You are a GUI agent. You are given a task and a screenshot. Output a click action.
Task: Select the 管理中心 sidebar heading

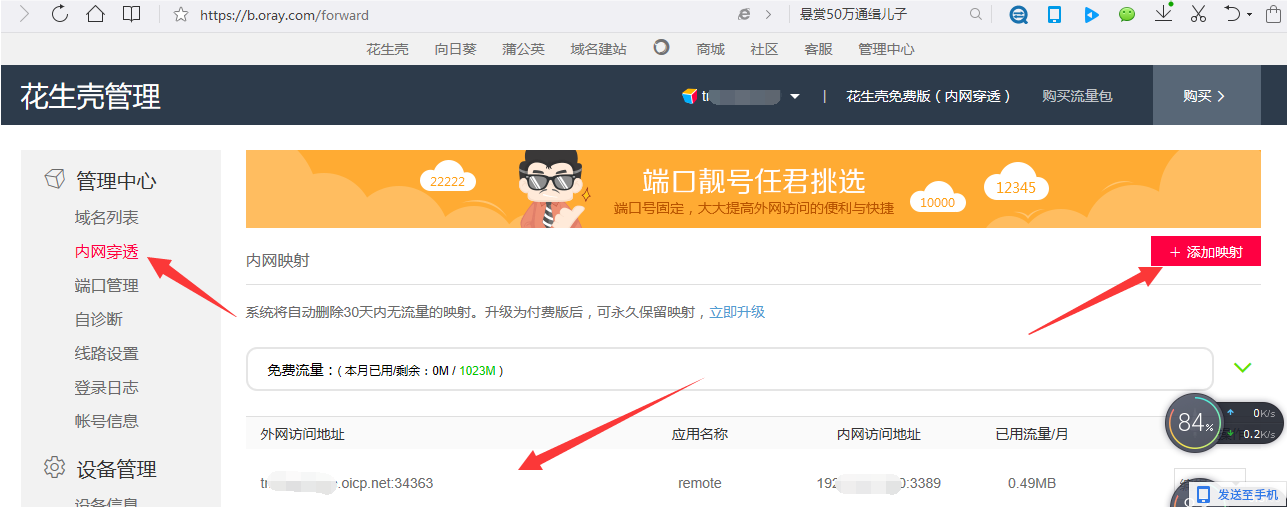pyautogui.click(x=116, y=181)
